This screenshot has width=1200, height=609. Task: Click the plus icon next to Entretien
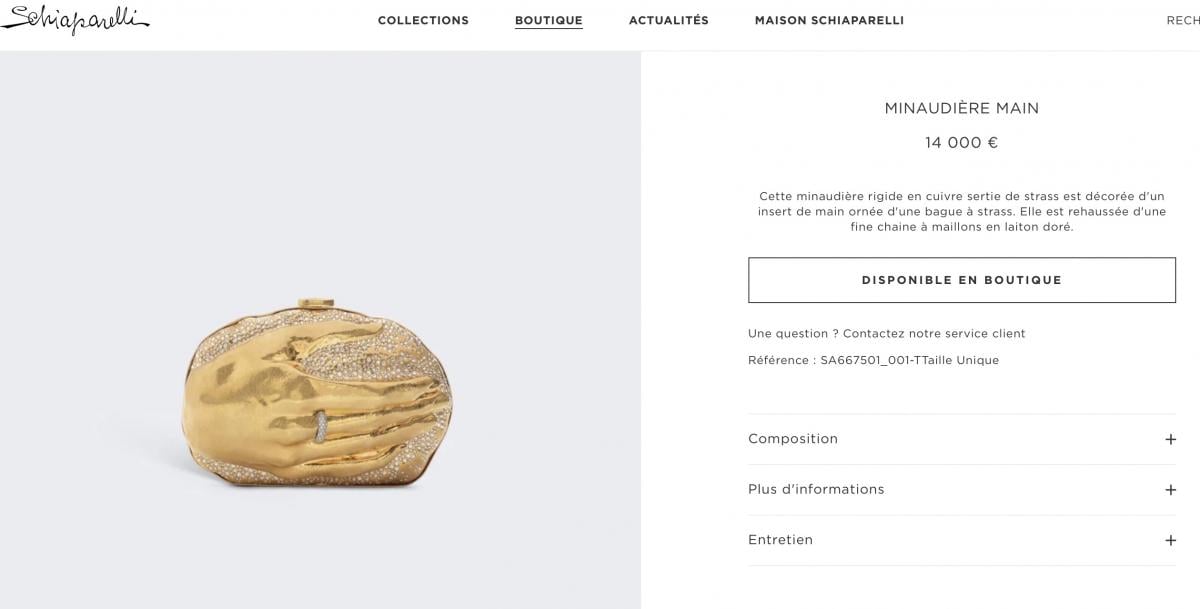click(x=1170, y=540)
